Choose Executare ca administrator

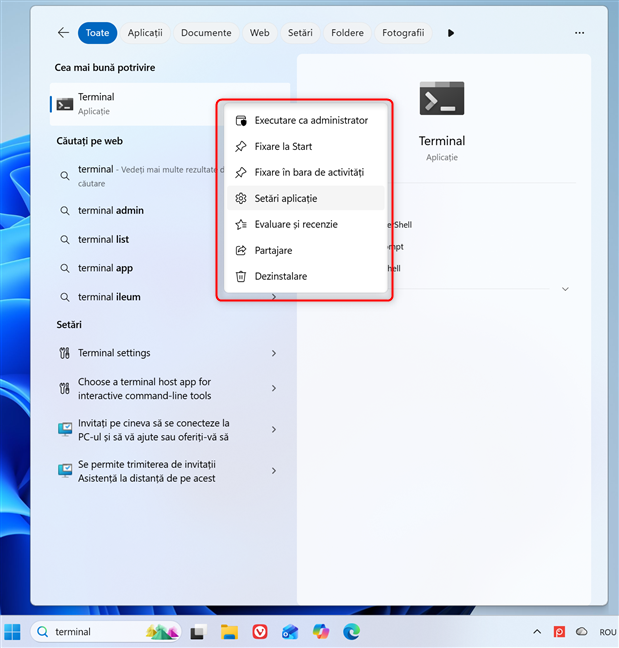[x=311, y=121]
